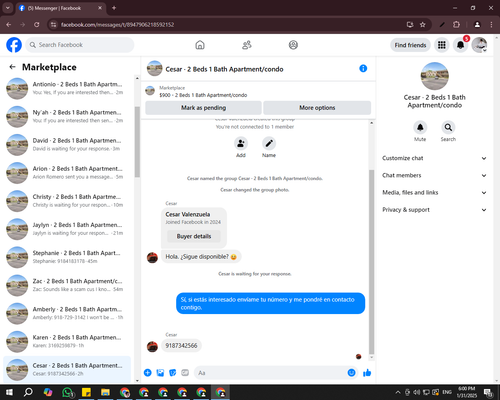Open the Groups icon in top navigation

tap(293, 45)
